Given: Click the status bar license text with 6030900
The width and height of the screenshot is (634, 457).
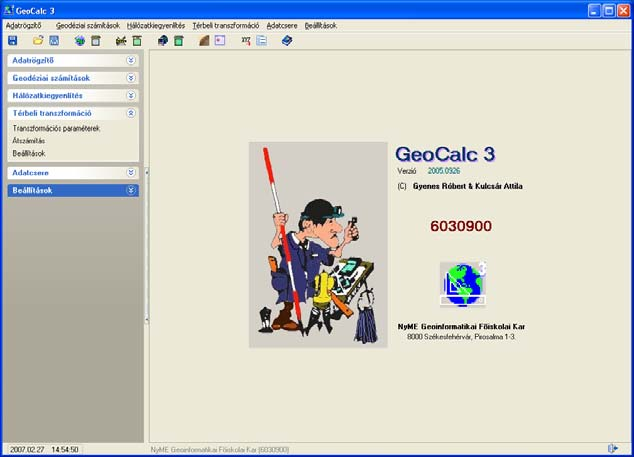Looking at the screenshot, I should click(220, 449).
